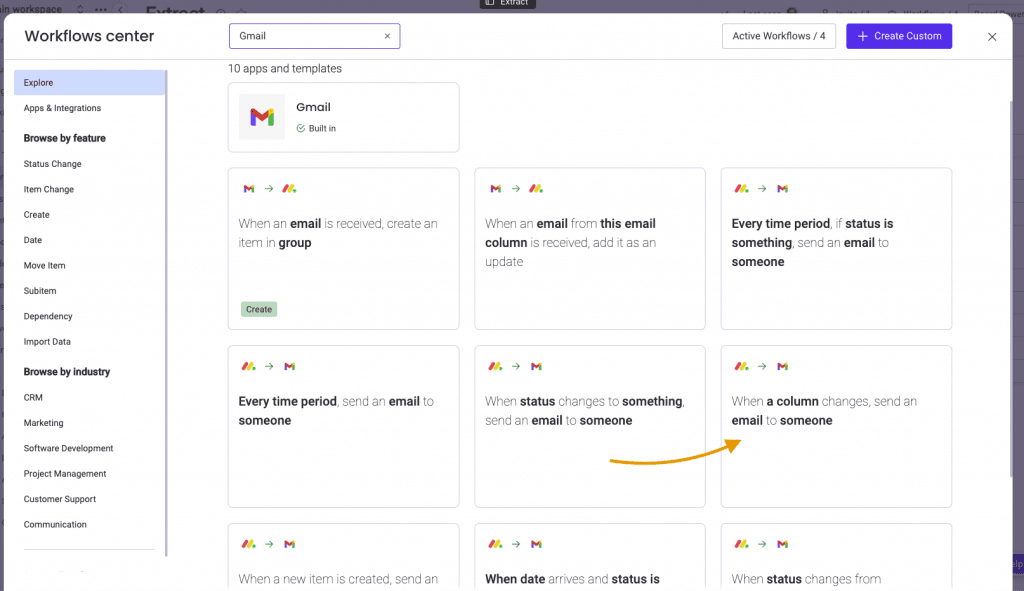The image size is (1024, 591).
Task: Click the 'Browse by feature' heading
Action: pyautogui.click(x=65, y=138)
